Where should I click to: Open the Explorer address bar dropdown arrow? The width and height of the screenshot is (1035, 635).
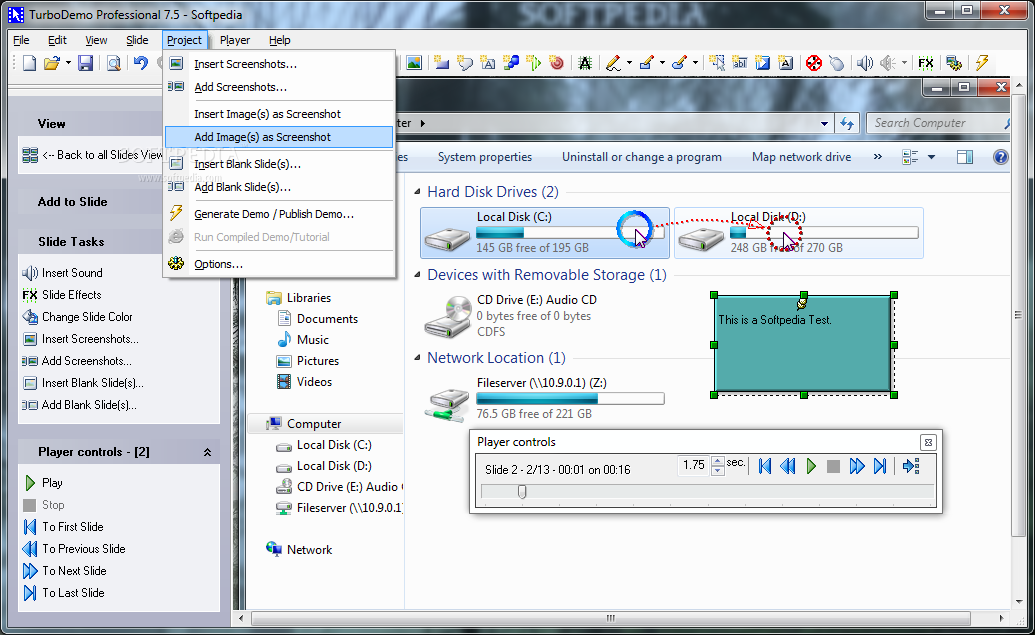coord(824,123)
